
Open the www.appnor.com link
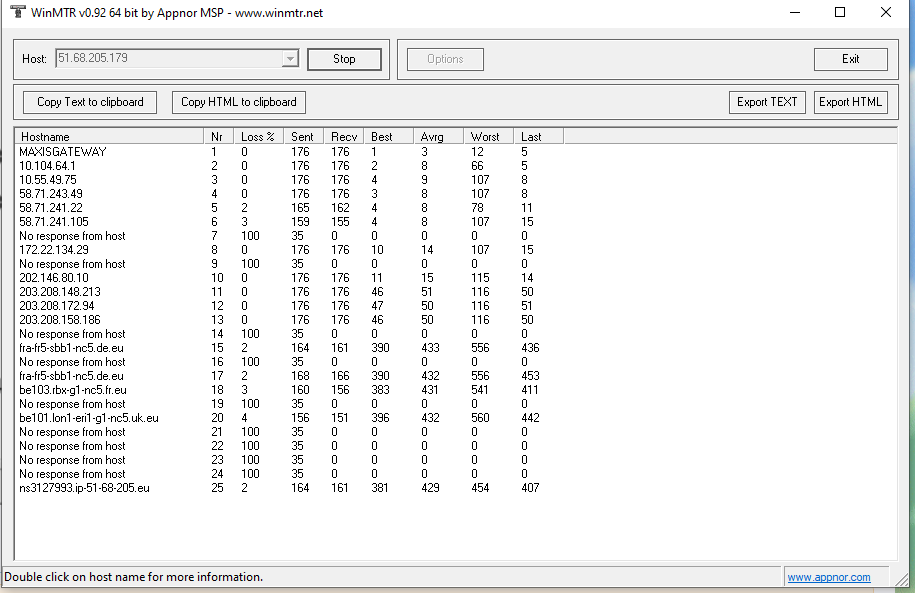point(828,577)
